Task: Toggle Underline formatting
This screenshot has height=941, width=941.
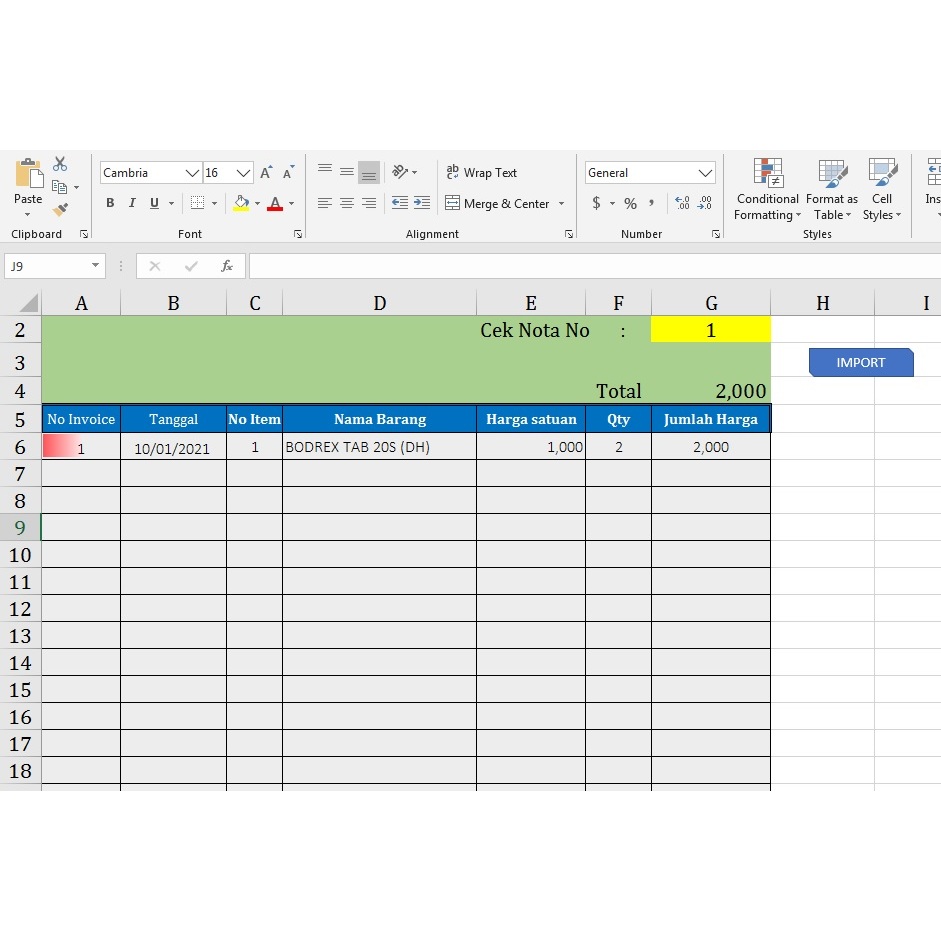Action: pos(154,203)
